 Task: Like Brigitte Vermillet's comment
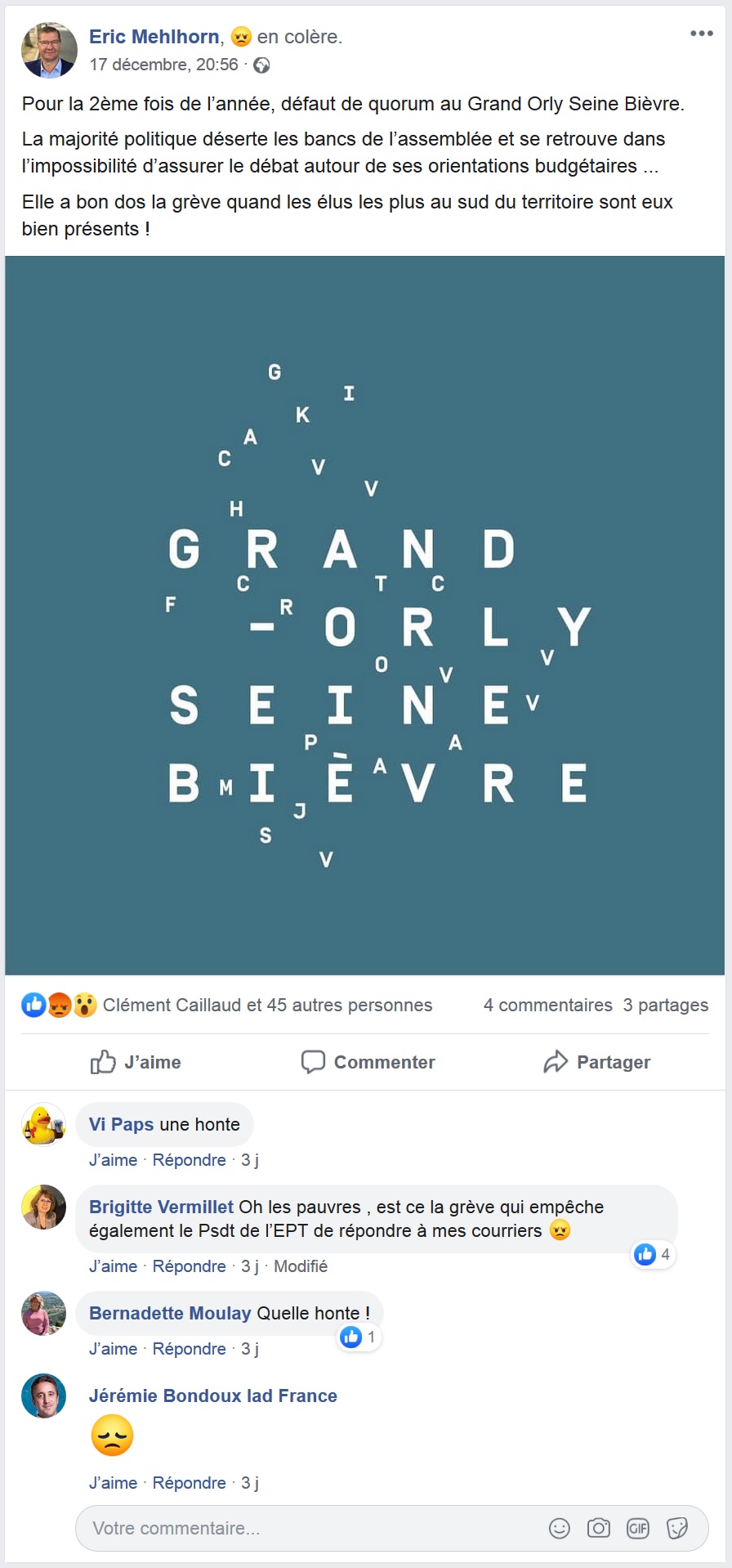[113, 1266]
